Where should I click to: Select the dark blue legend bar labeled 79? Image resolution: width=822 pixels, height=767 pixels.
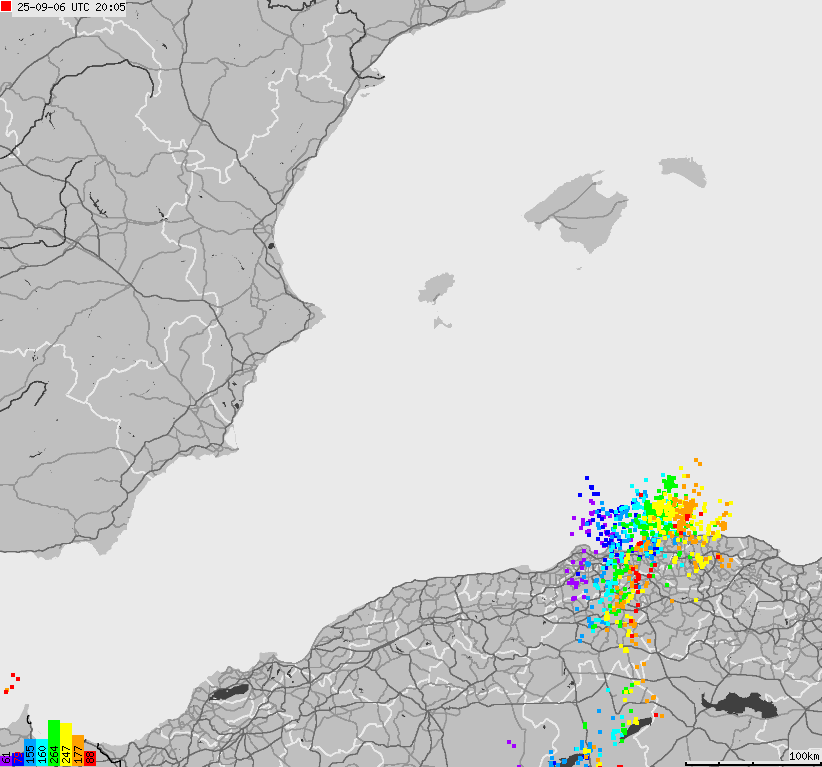coord(18,759)
